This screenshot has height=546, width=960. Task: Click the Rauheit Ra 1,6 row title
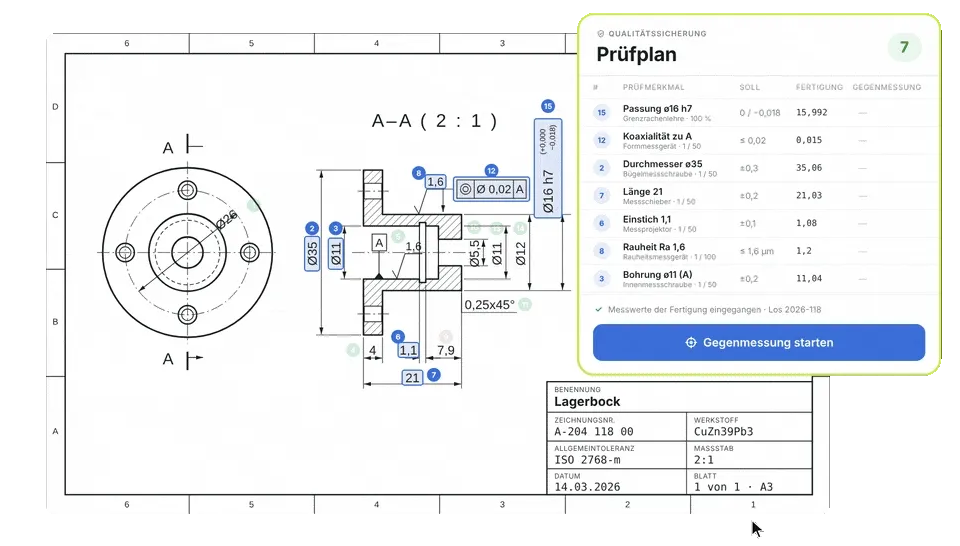point(654,247)
